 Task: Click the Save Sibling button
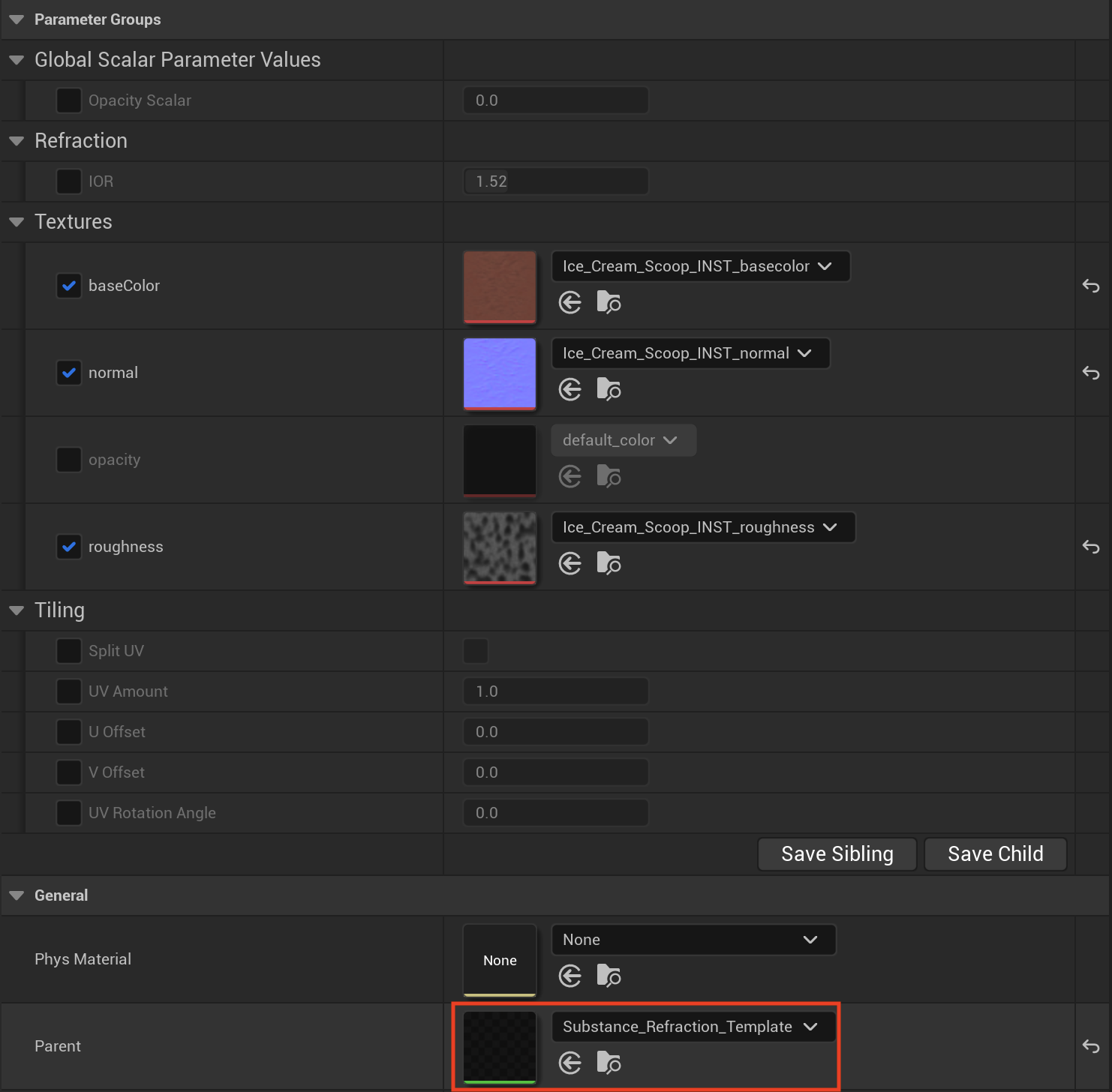pos(837,854)
